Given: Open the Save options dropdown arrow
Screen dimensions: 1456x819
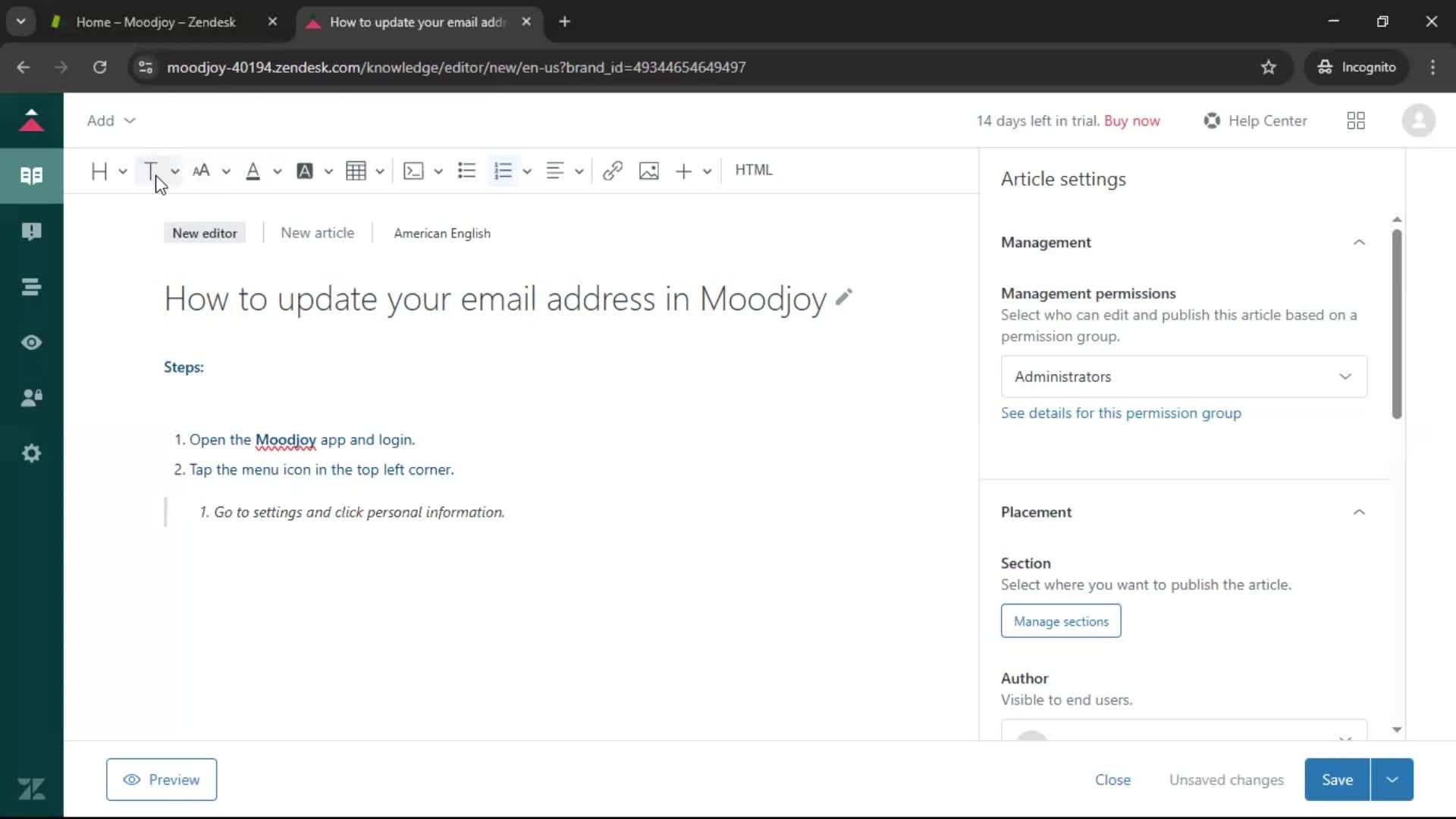Looking at the screenshot, I should tap(1392, 780).
